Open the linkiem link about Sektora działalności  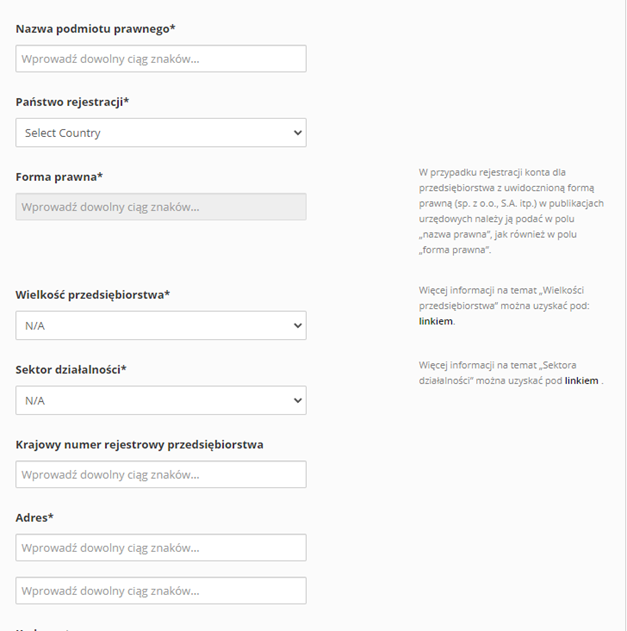click(x=582, y=381)
